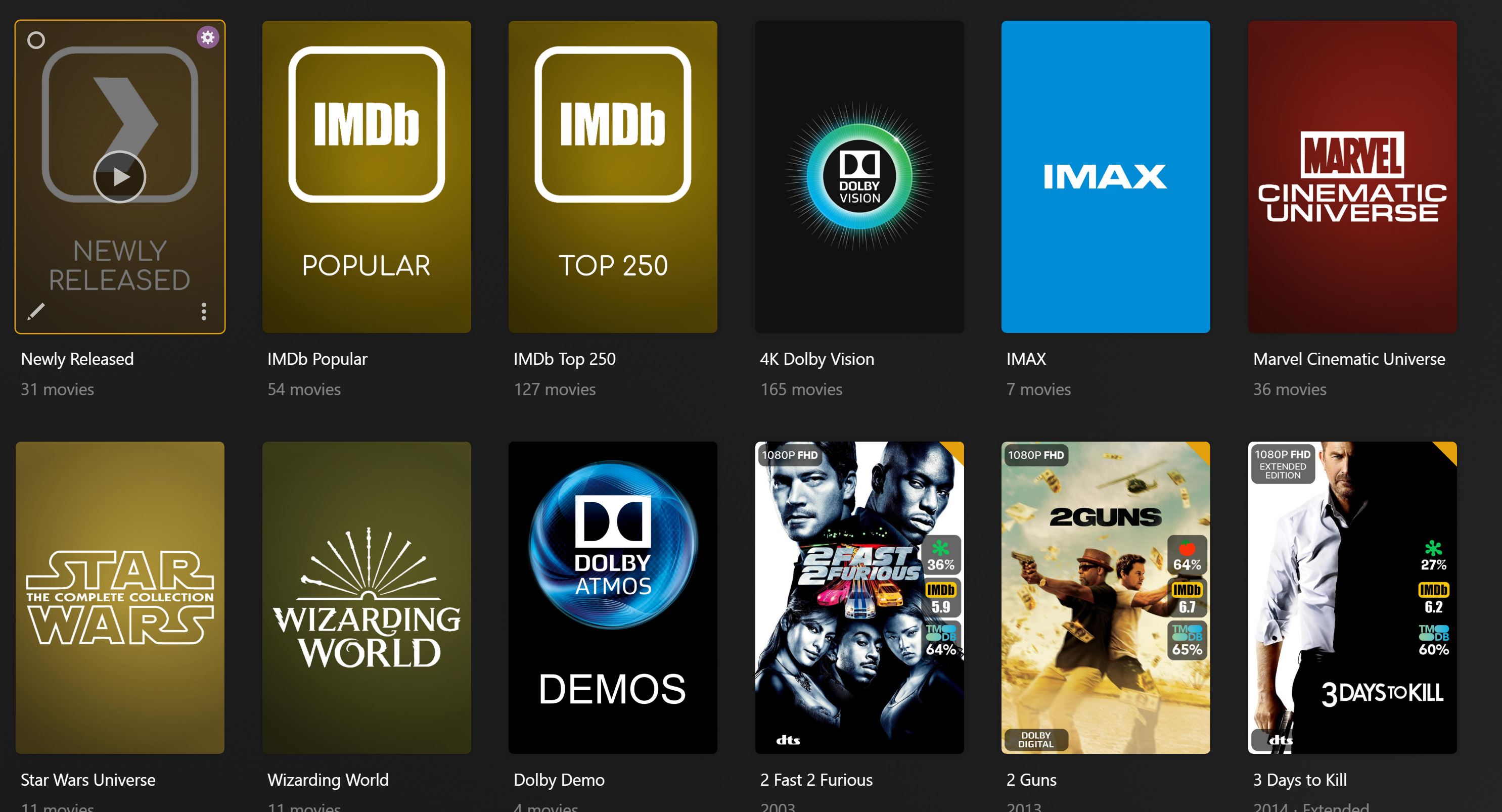Open the three-dot menu on Newly Released
Viewport: 1502px width, 812px height.
[x=204, y=311]
